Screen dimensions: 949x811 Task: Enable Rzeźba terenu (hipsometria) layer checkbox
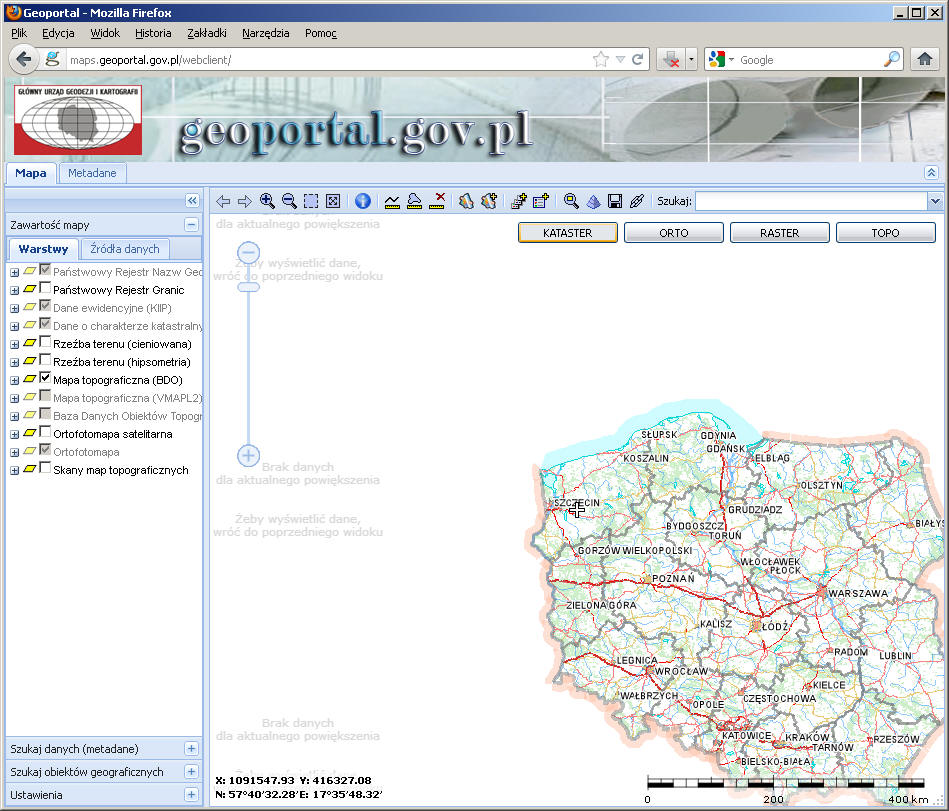pos(45,360)
